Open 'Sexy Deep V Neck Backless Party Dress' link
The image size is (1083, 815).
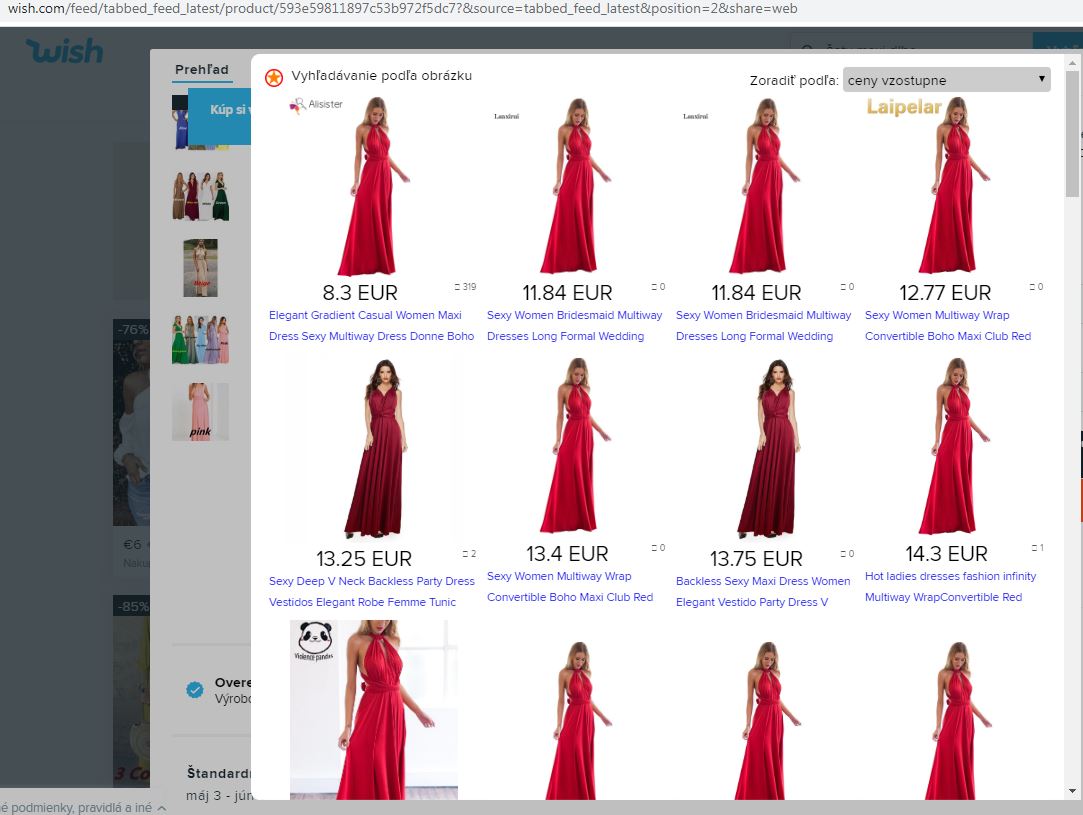click(371, 581)
